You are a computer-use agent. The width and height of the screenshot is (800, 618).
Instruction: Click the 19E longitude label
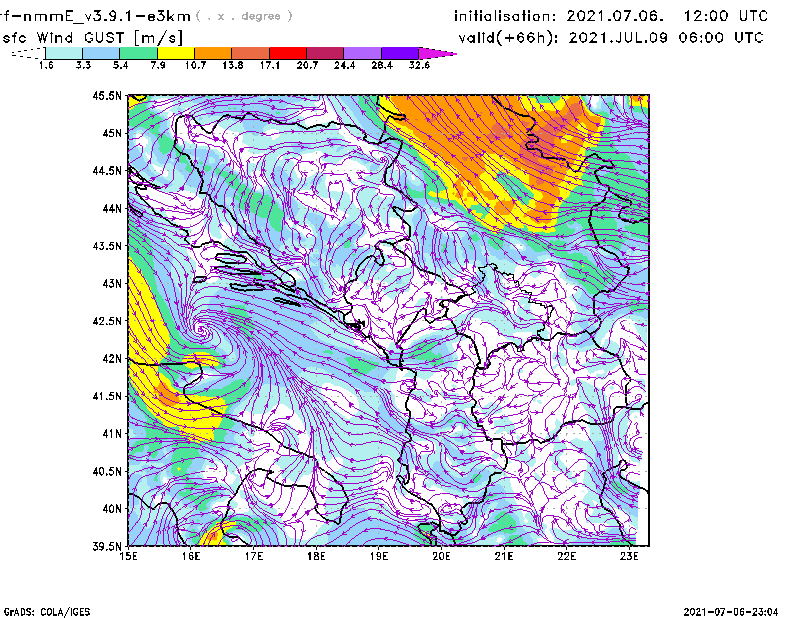tap(379, 556)
